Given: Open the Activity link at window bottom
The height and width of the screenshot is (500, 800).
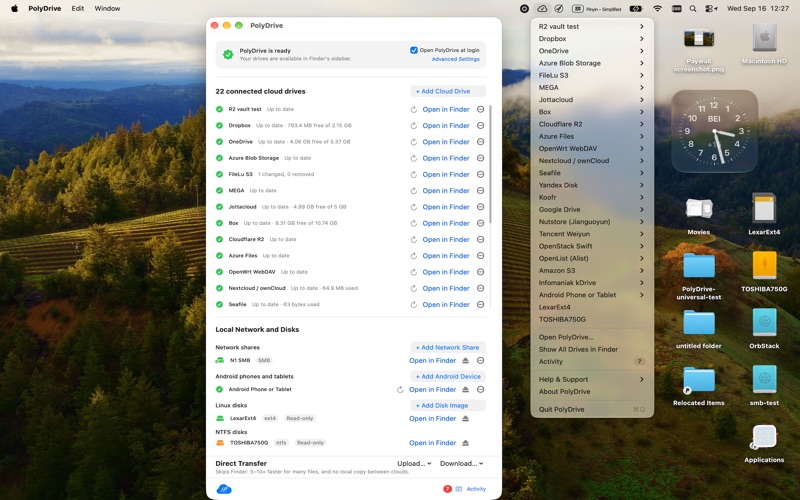Looking at the screenshot, I should [x=476, y=489].
